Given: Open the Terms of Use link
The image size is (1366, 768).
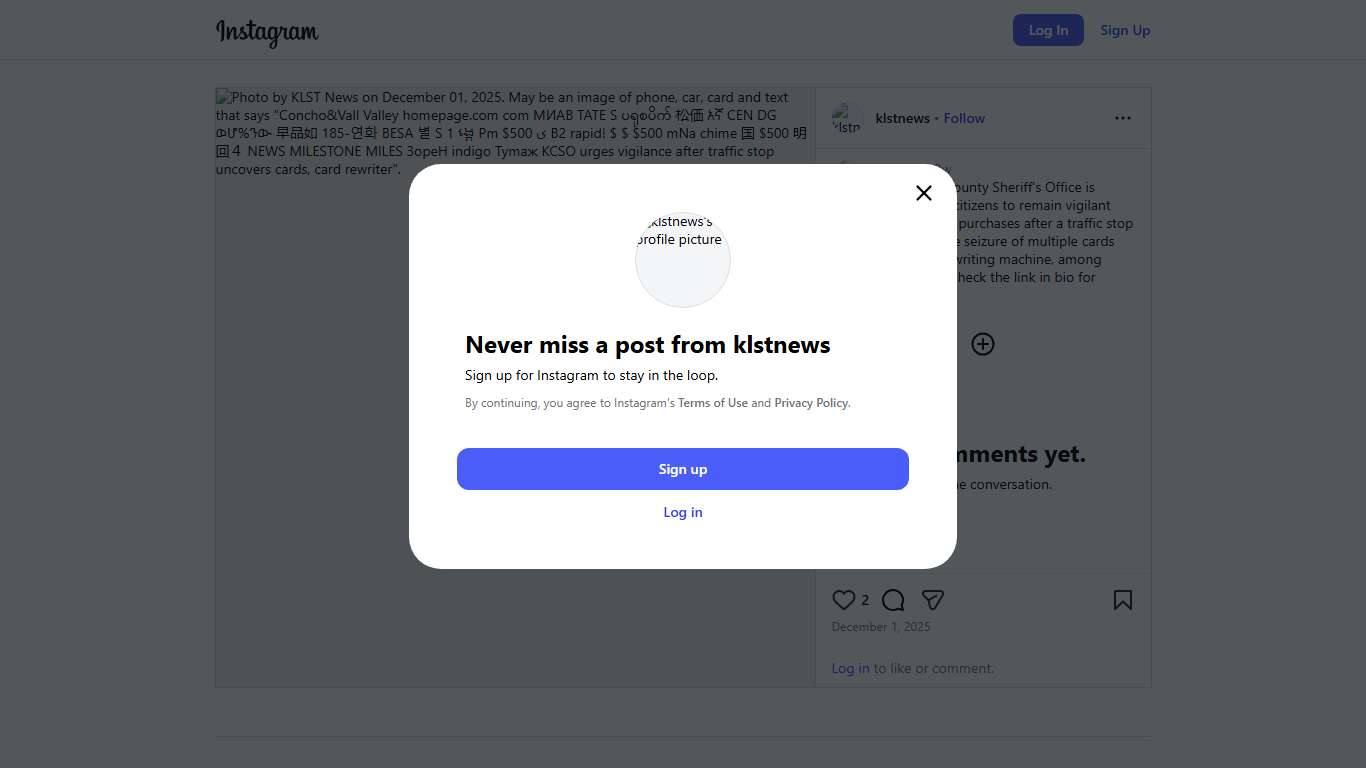Looking at the screenshot, I should click(x=713, y=403).
